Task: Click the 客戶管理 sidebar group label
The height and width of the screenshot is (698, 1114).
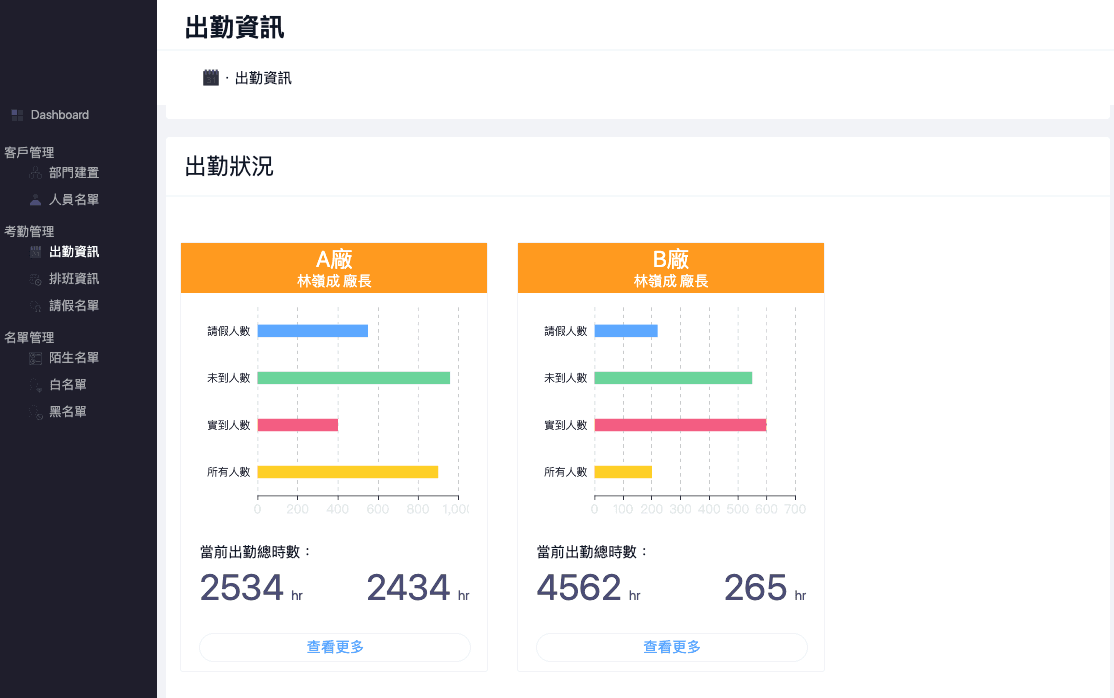Action: point(29,152)
